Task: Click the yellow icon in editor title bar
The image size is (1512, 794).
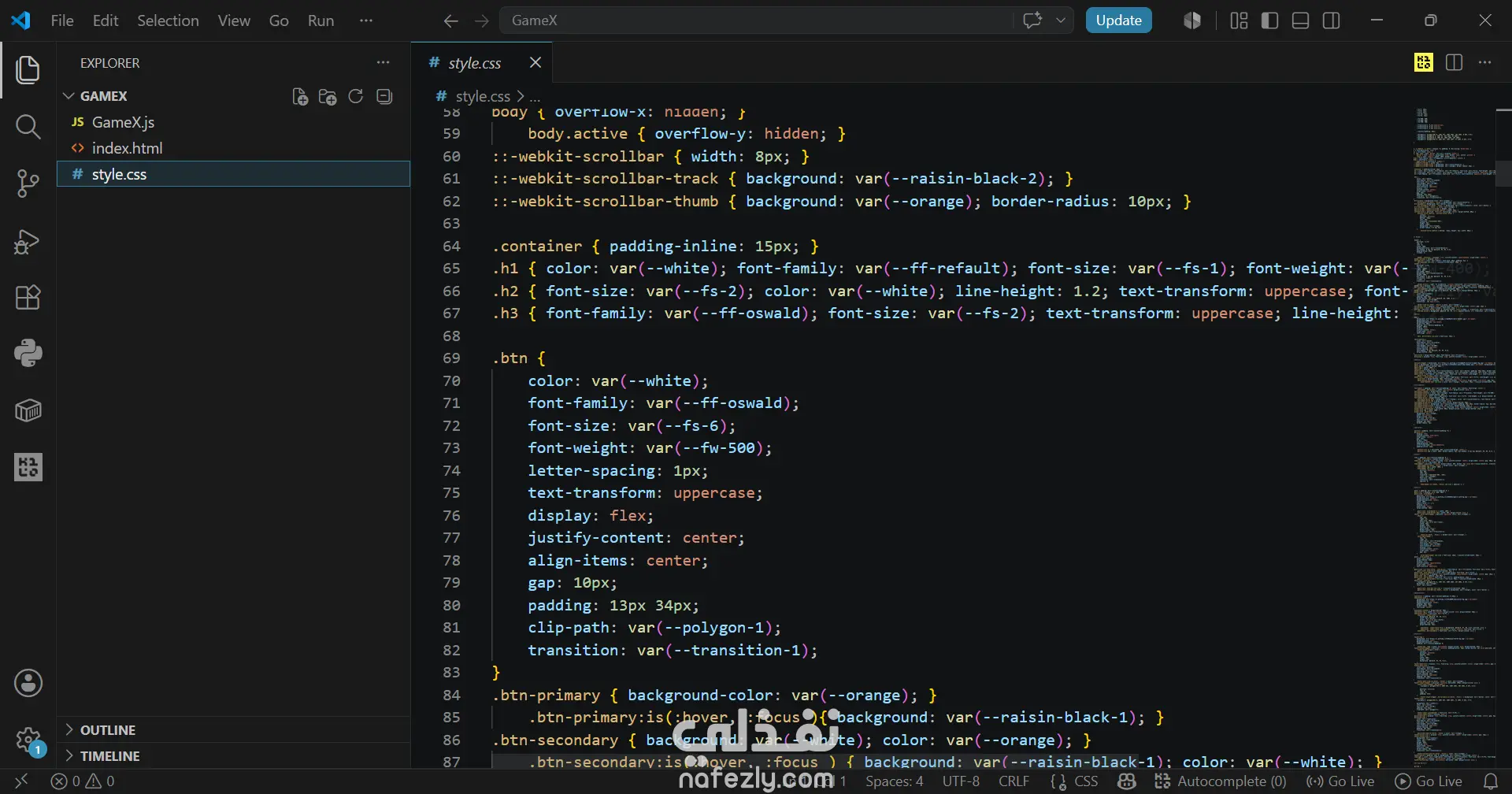Action: tap(1423, 62)
